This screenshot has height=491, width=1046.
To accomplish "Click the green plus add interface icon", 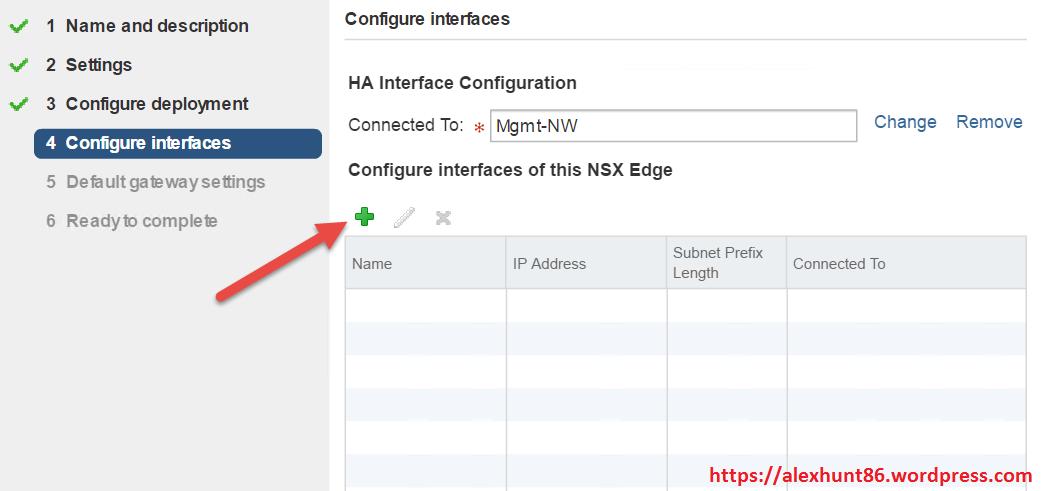I will coord(365,217).
